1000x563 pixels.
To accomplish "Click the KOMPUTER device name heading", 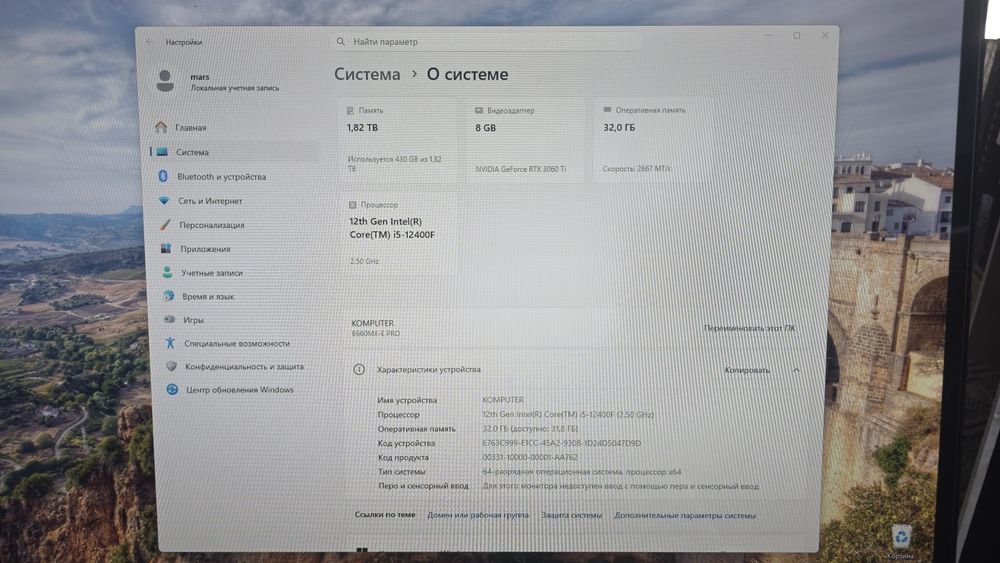I will click(x=372, y=323).
